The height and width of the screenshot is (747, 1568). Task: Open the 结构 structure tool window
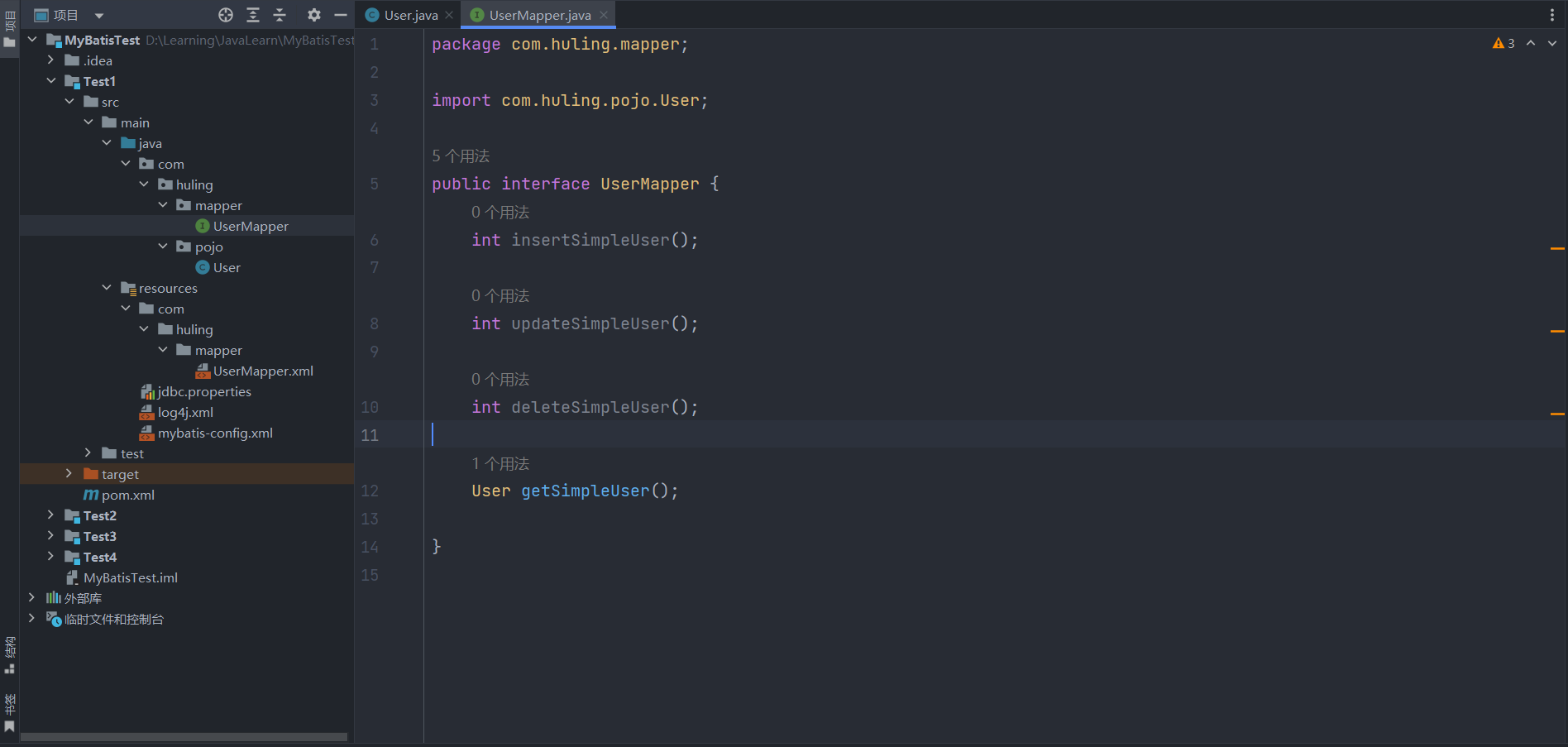point(10,654)
